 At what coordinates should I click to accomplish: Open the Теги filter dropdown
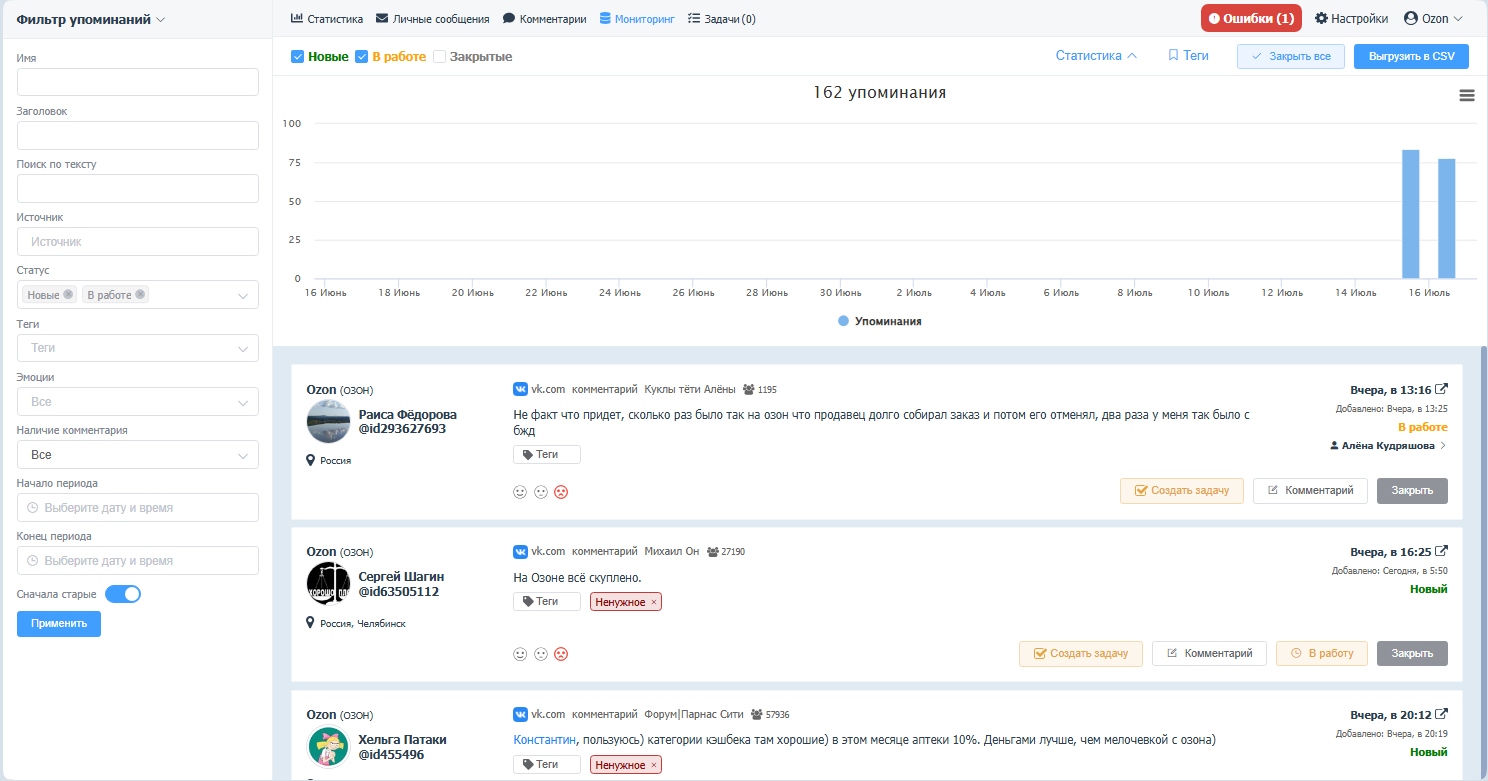pos(138,348)
